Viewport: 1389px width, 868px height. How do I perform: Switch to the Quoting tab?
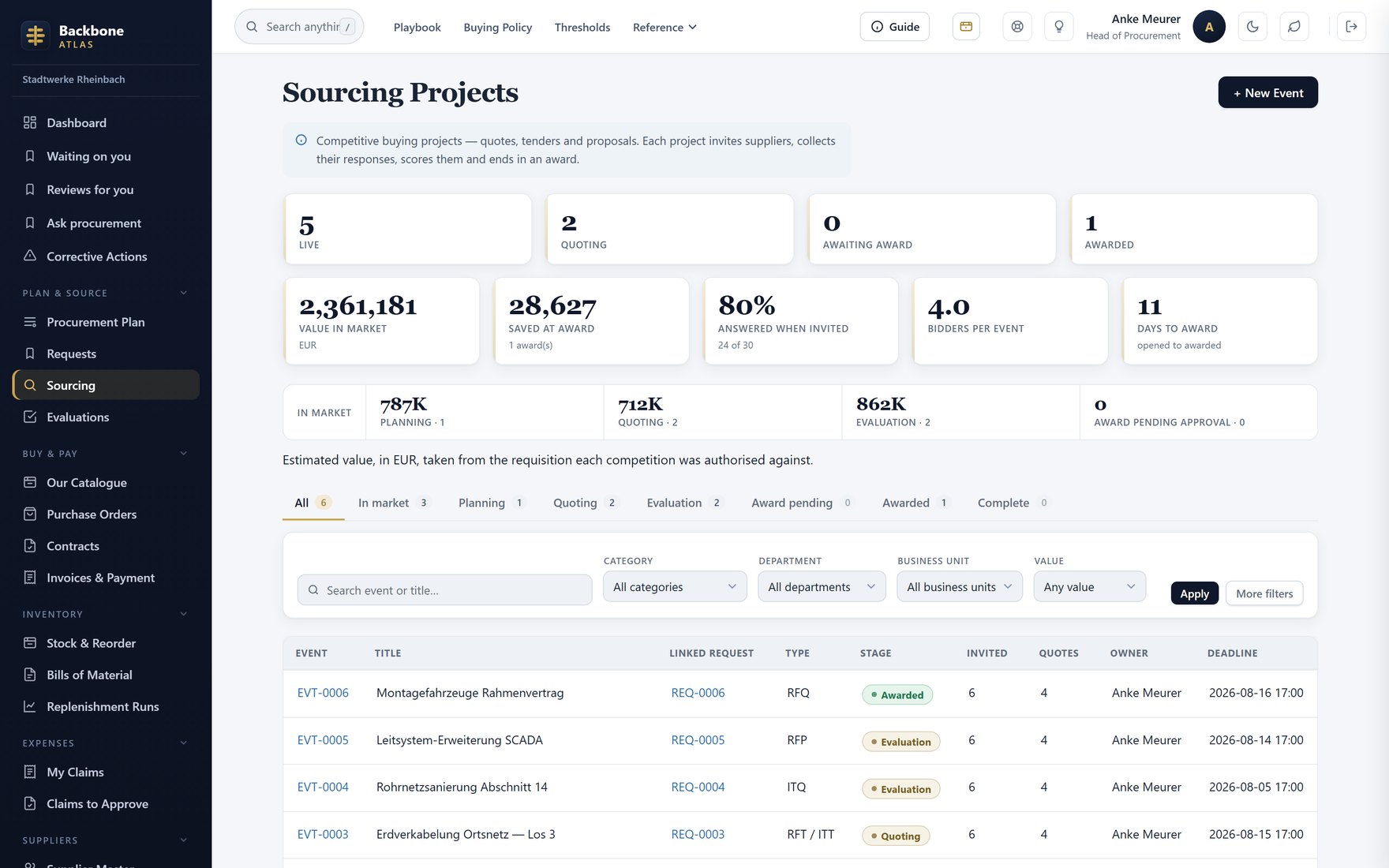[585, 503]
